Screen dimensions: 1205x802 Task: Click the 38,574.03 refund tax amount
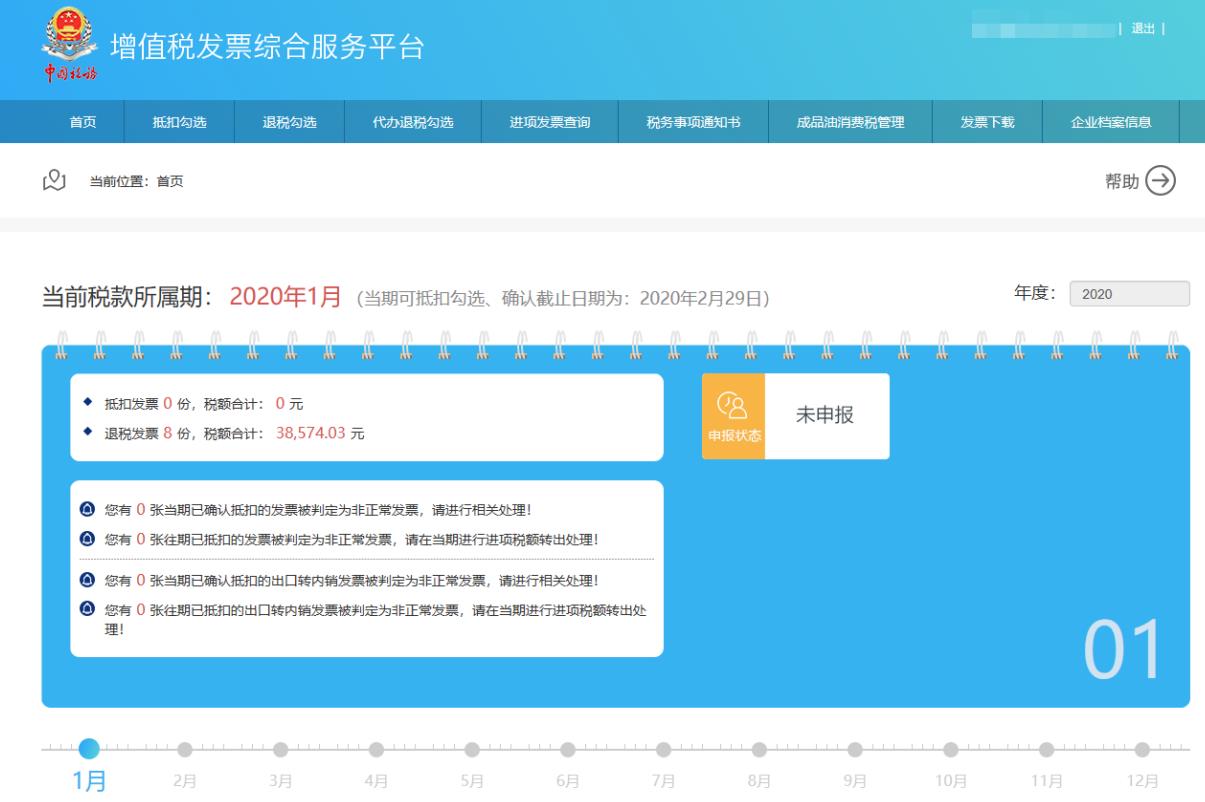[310, 434]
